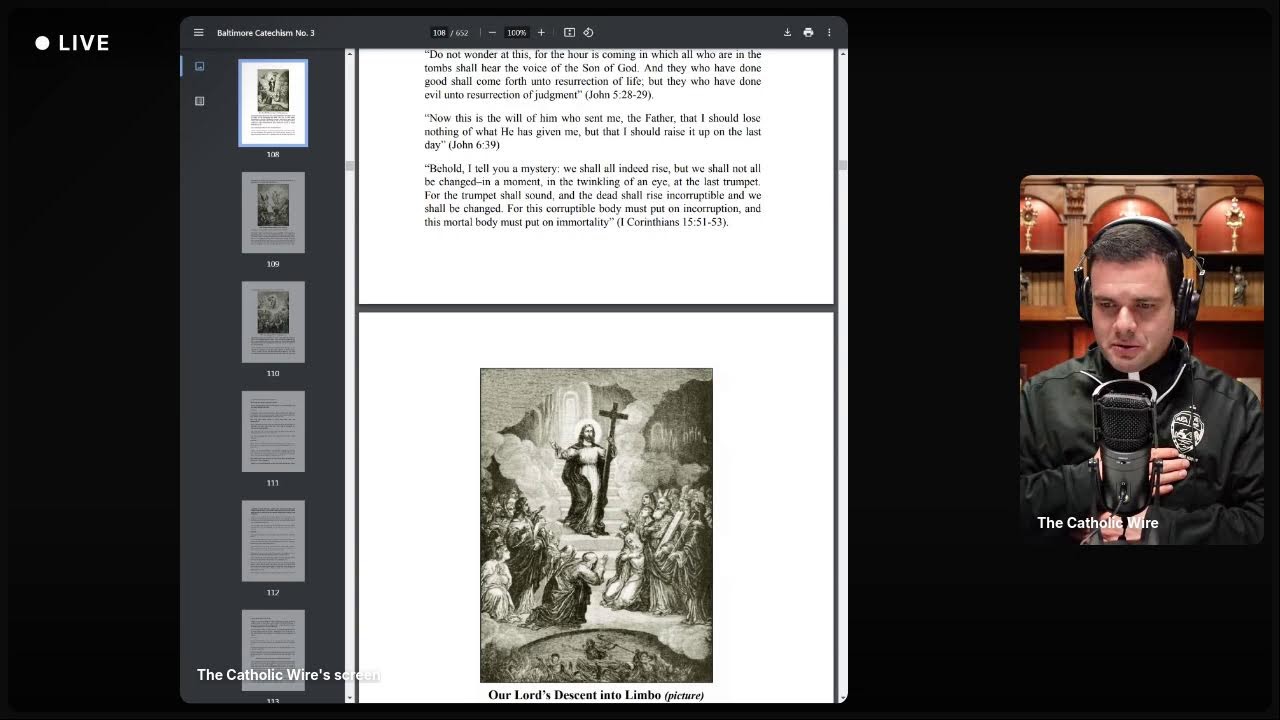
Task: Click the document scrollbar down arrow
Action: tap(842, 697)
